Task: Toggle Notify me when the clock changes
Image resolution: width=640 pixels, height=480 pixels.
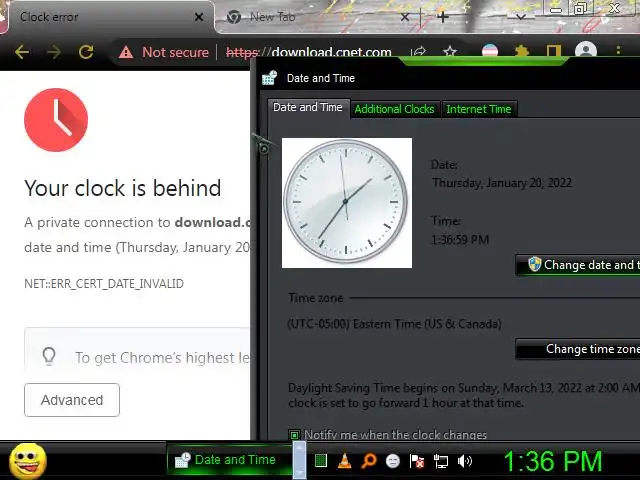Action: pyautogui.click(x=294, y=435)
